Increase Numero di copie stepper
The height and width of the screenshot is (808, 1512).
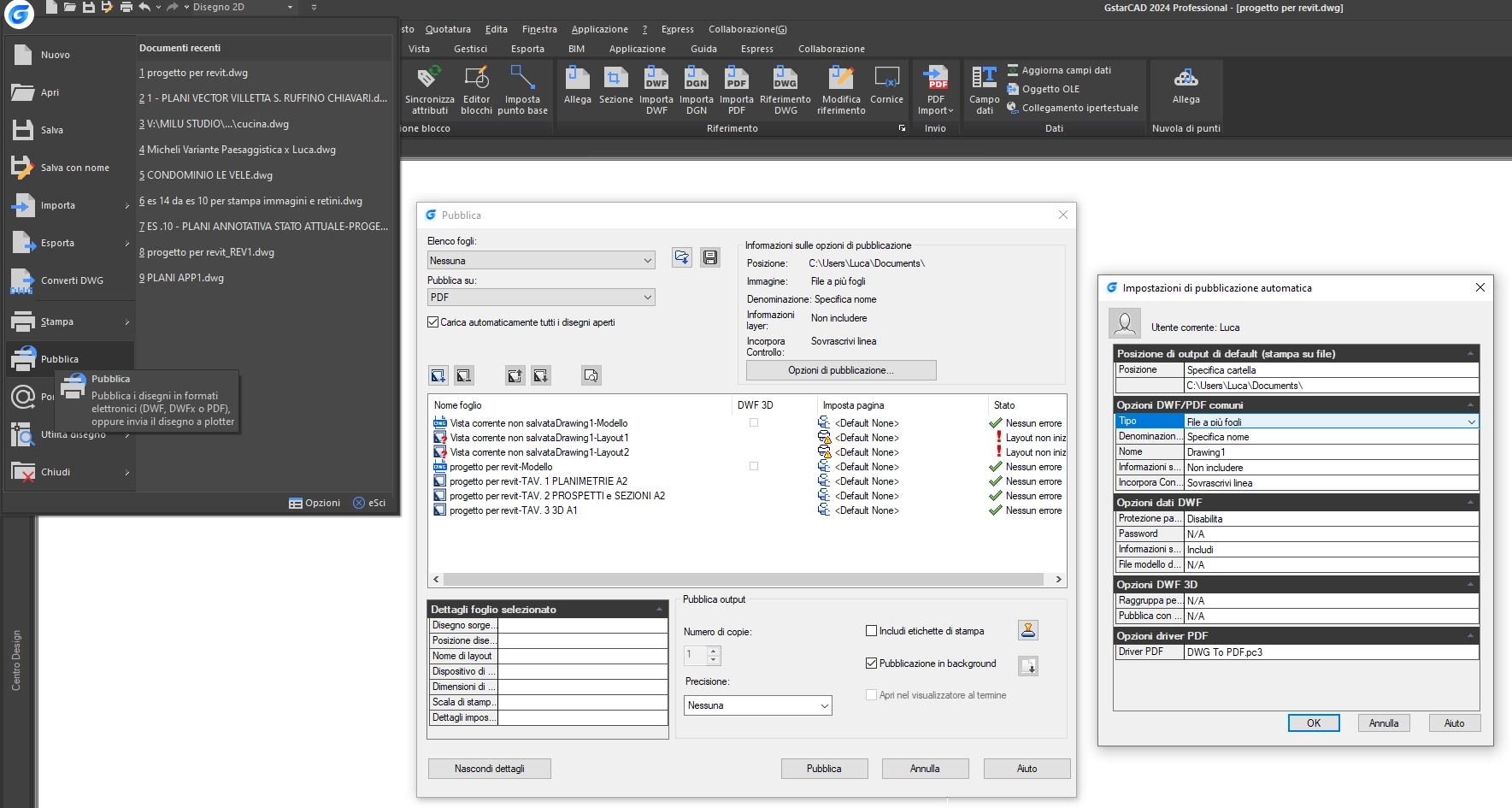715,651
